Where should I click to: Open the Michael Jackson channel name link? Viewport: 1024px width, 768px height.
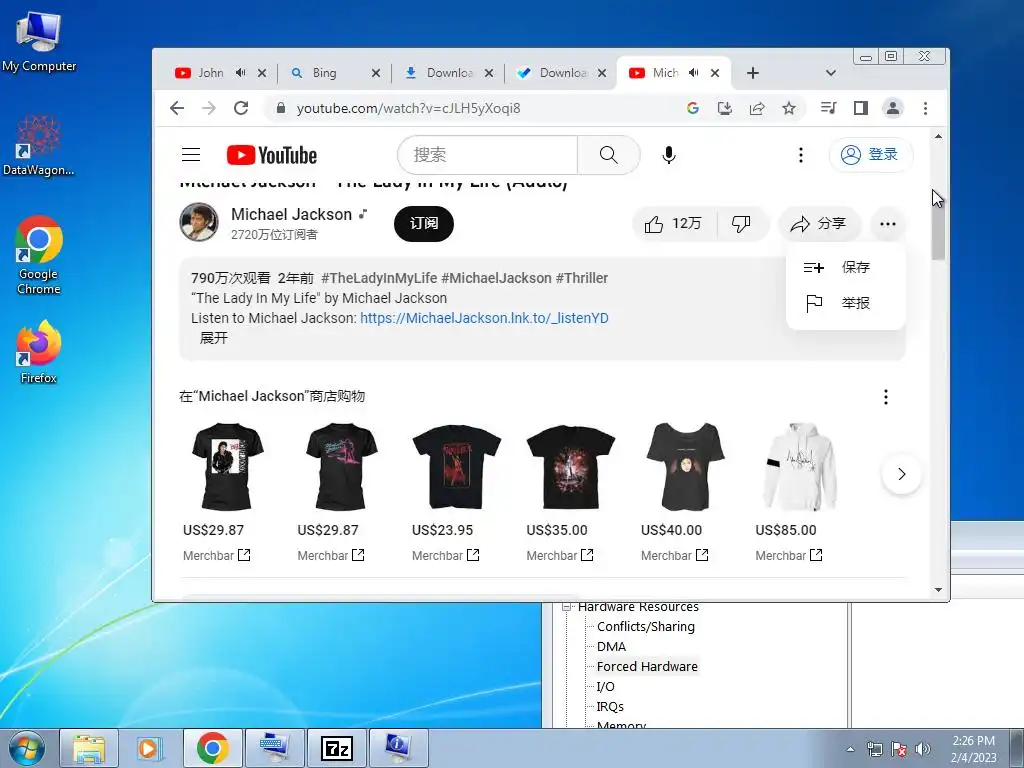(x=291, y=214)
